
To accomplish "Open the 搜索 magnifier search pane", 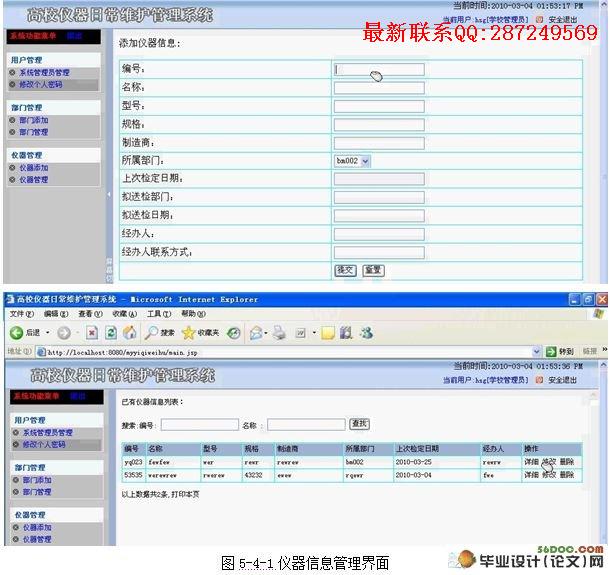I will click(159, 333).
